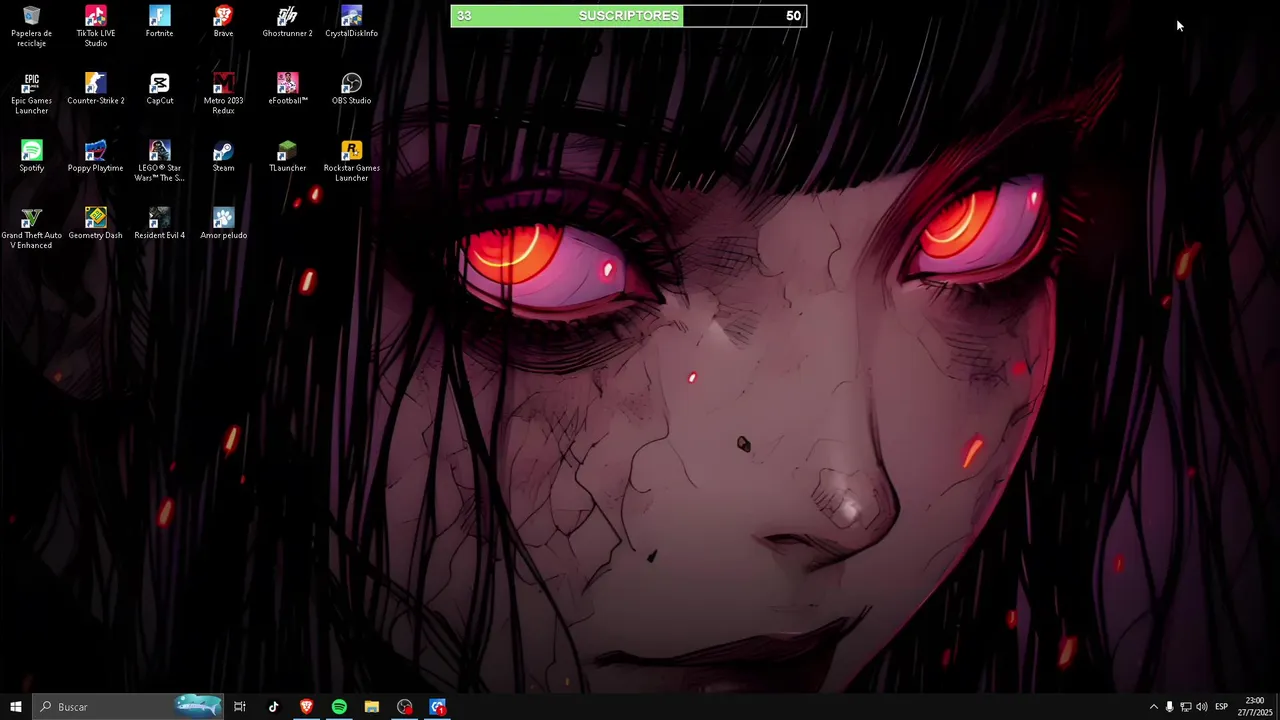Click the search highlight fish image
This screenshot has height=720, width=1280.
(198, 706)
